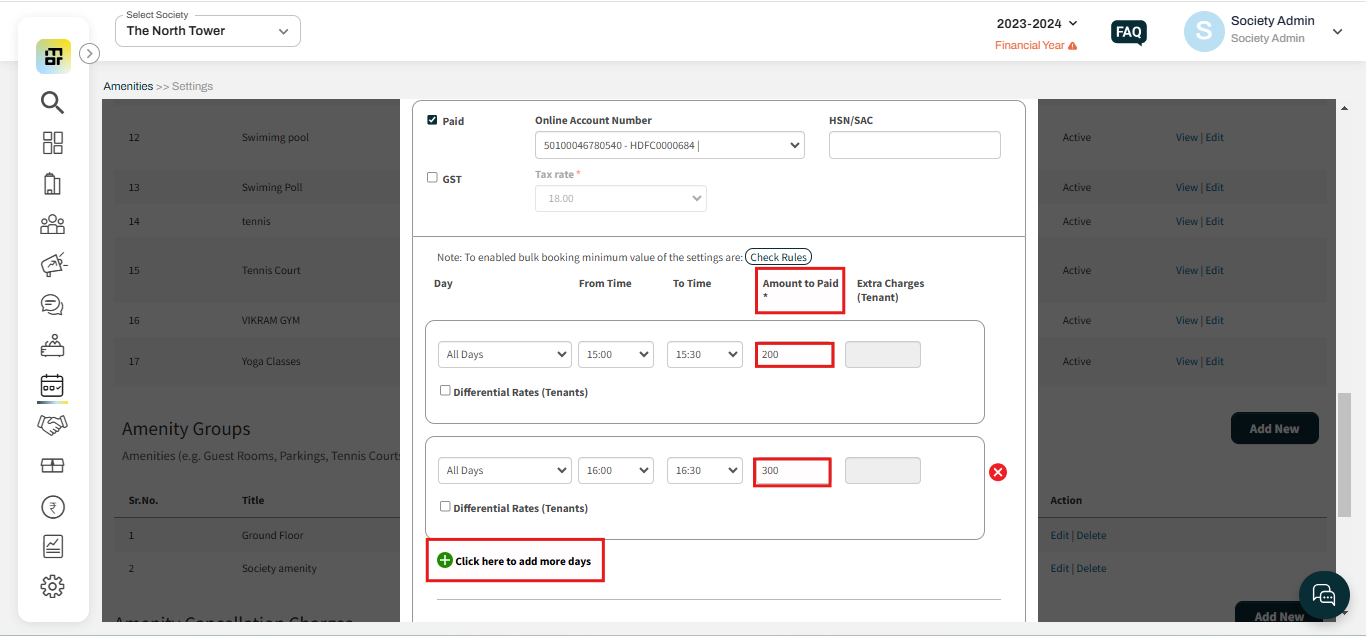
Task: Edit the Swimimg pool amenity
Action: point(1215,138)
